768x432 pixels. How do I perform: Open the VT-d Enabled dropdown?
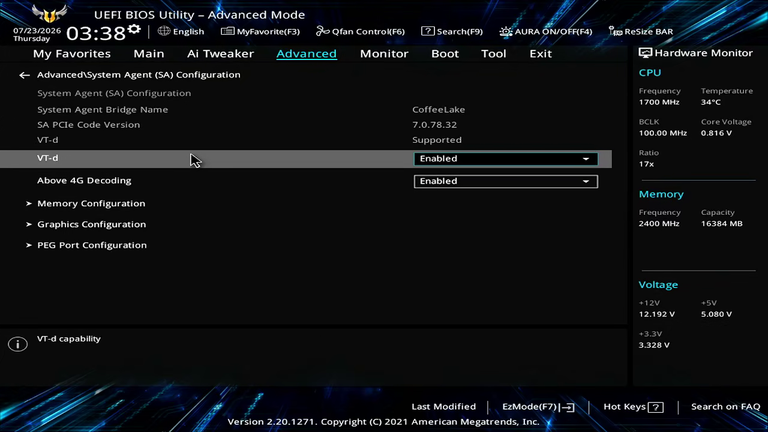click(505, 159)
